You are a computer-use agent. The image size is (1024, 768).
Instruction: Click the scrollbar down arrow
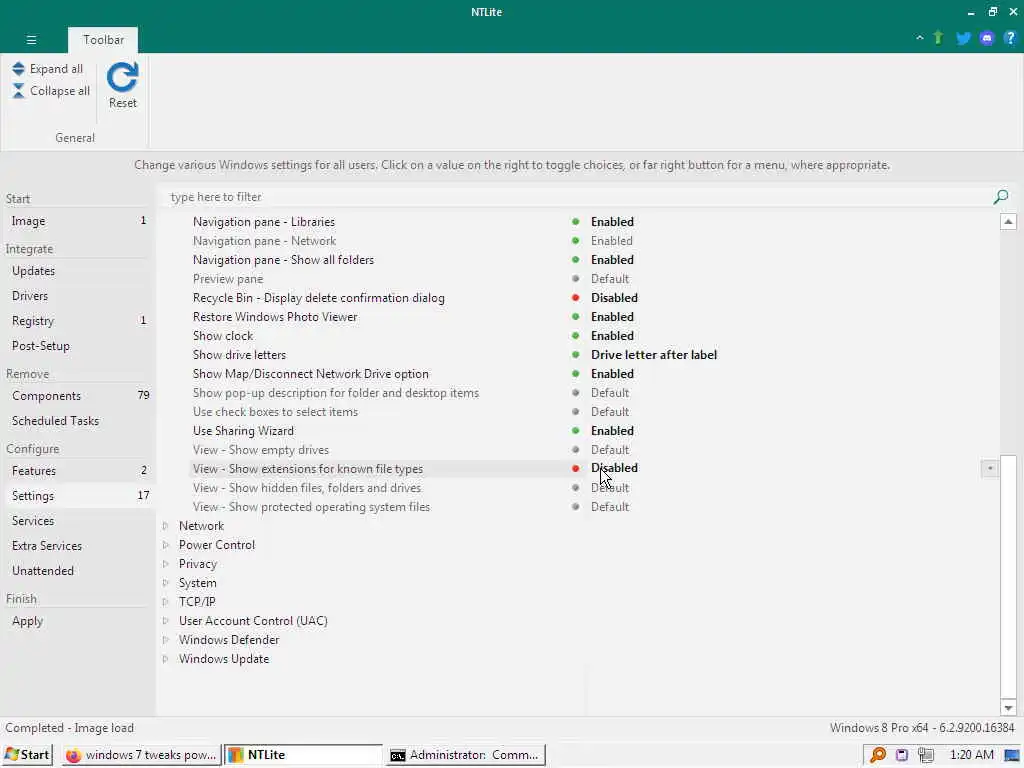tap(1008, 708)
